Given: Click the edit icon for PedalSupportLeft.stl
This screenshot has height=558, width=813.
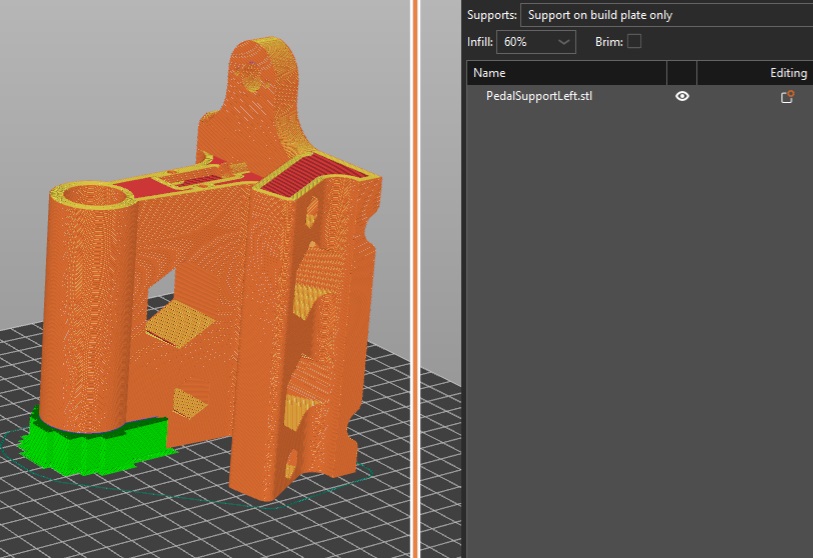Looking at the screenshot, I should click(x=787, y=97).
